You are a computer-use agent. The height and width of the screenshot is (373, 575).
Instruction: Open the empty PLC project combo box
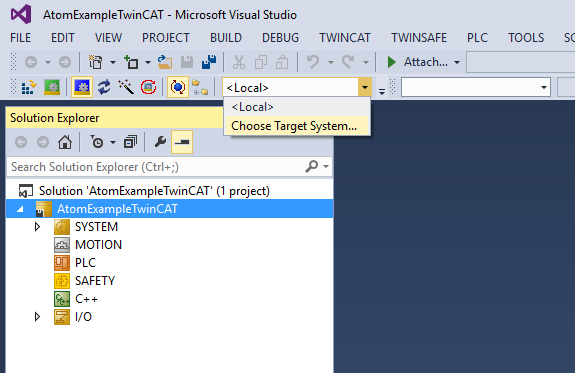pyautogui.click(x=476, y=87)
